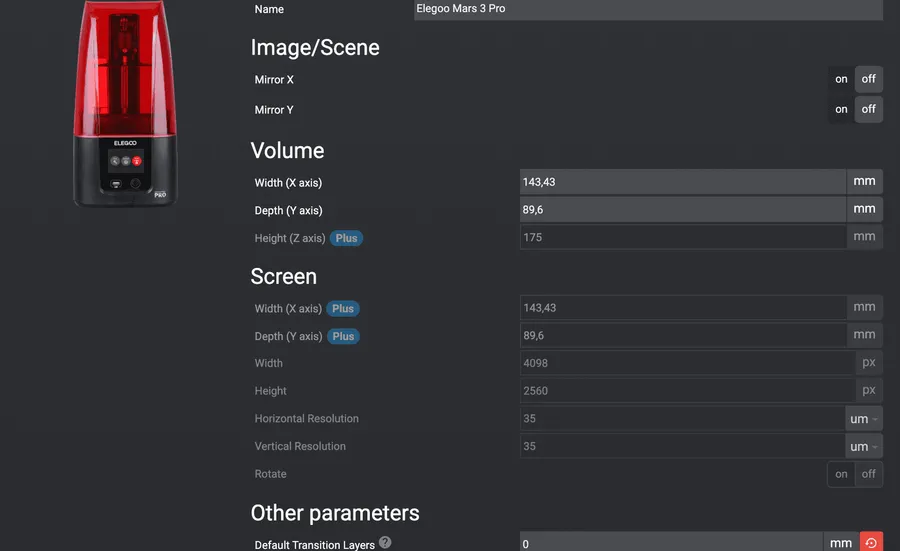Viewport: 900px width, 551px height.
Task: Click the pixel Width field 4098
Action: (687, 363)
